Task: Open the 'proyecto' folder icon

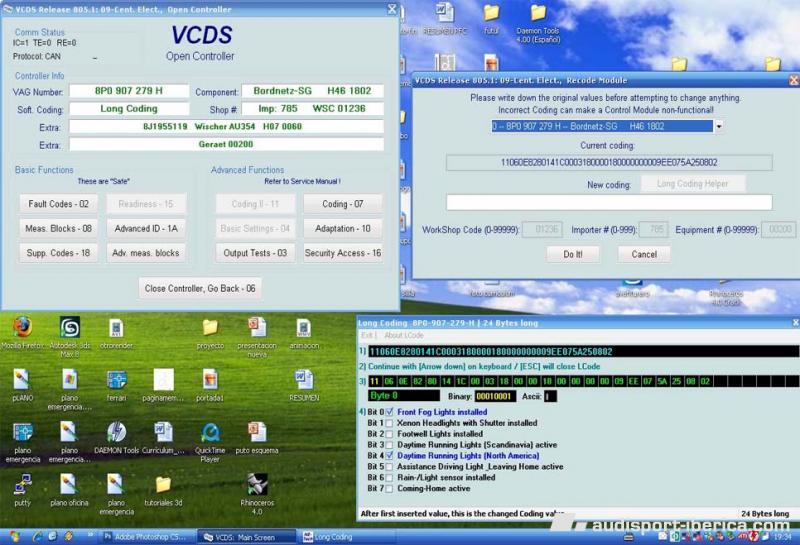Action: point(210,329)
